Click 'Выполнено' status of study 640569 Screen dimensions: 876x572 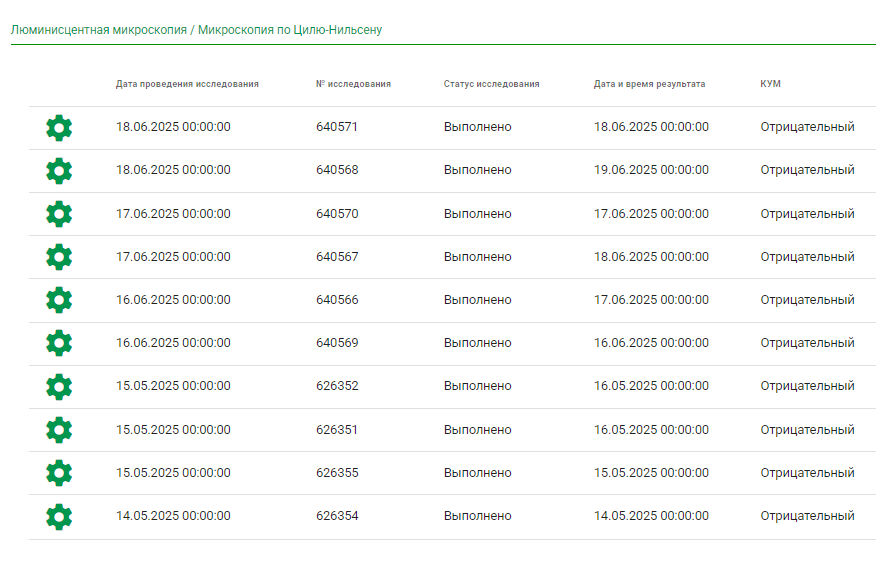tap(478, 343)
